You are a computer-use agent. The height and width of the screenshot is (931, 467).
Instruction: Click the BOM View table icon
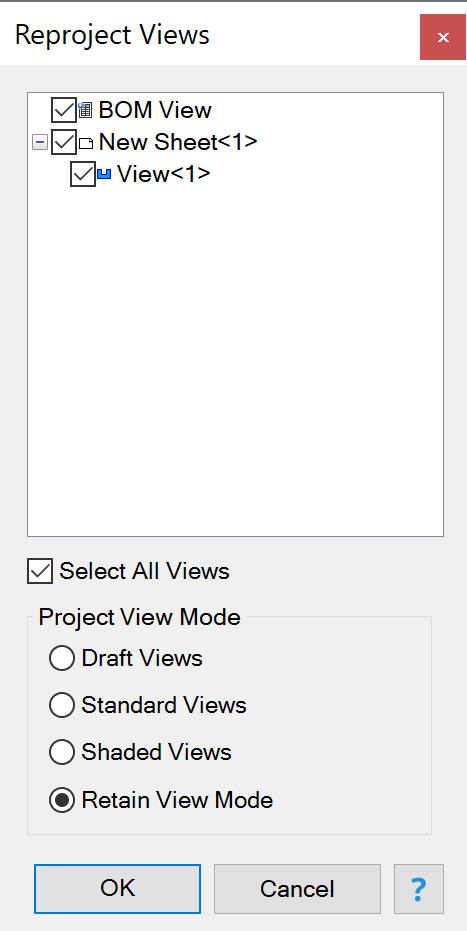click(x=85, y=110)
